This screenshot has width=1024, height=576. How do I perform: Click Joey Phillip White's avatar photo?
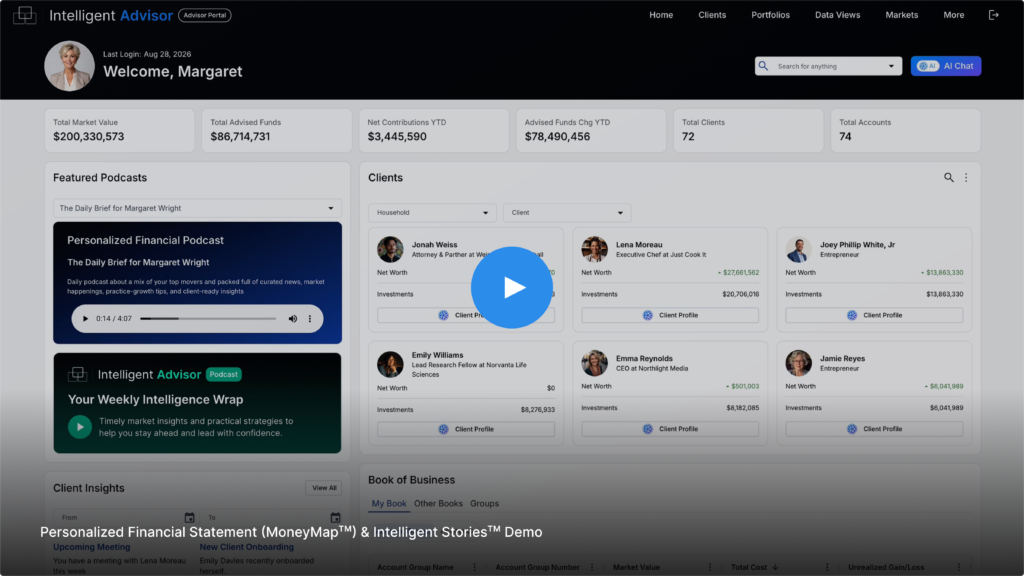click(799, 249)
